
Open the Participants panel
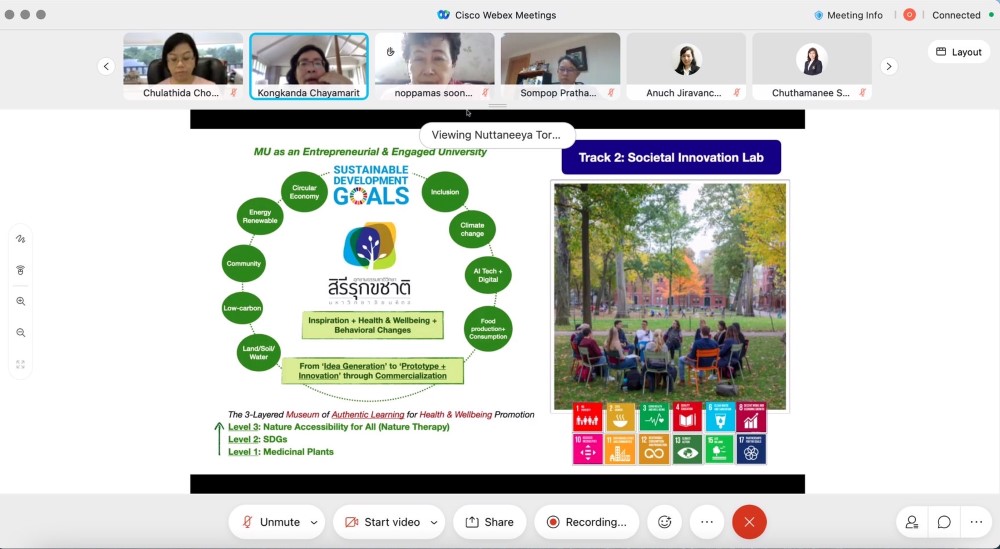point(912,522)
